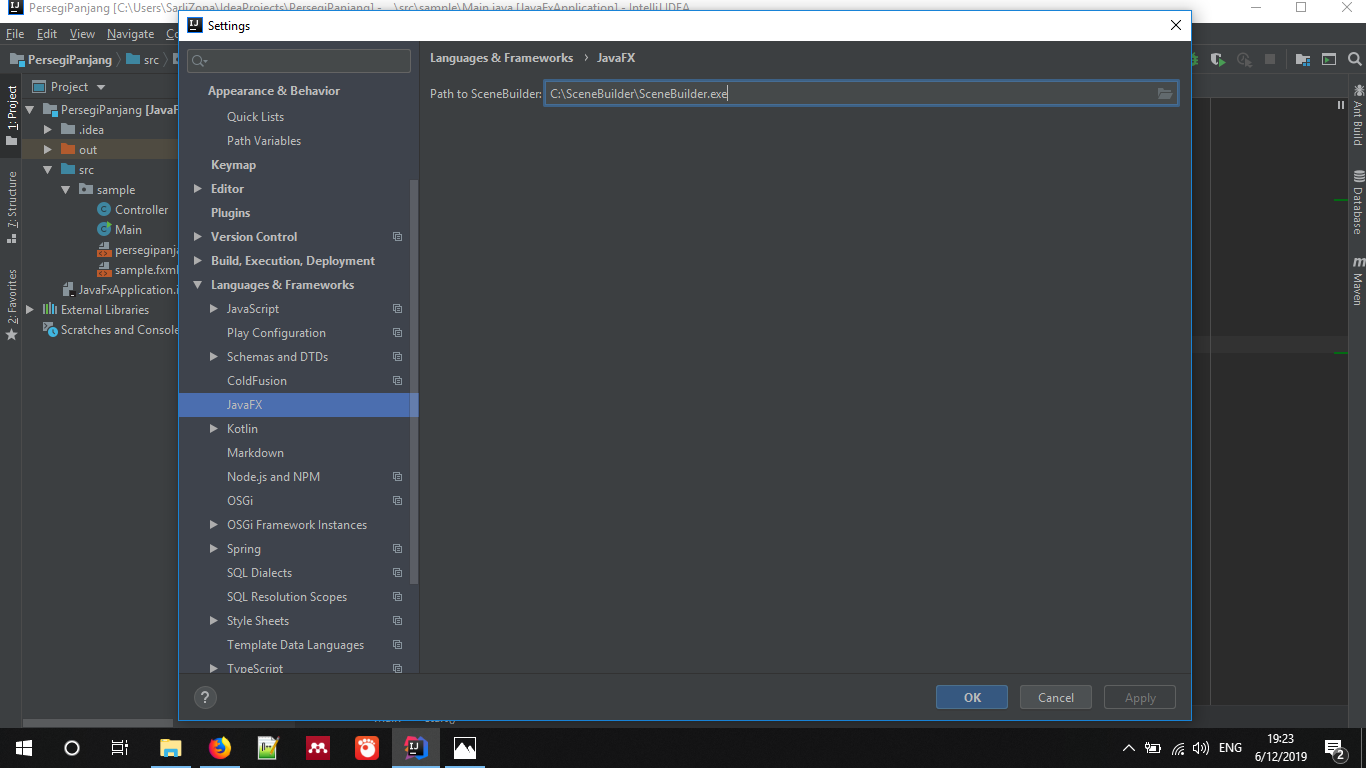1366x768 pixels.
Task: Select ColdFusion in settings tree
Action: pos(257,381)
